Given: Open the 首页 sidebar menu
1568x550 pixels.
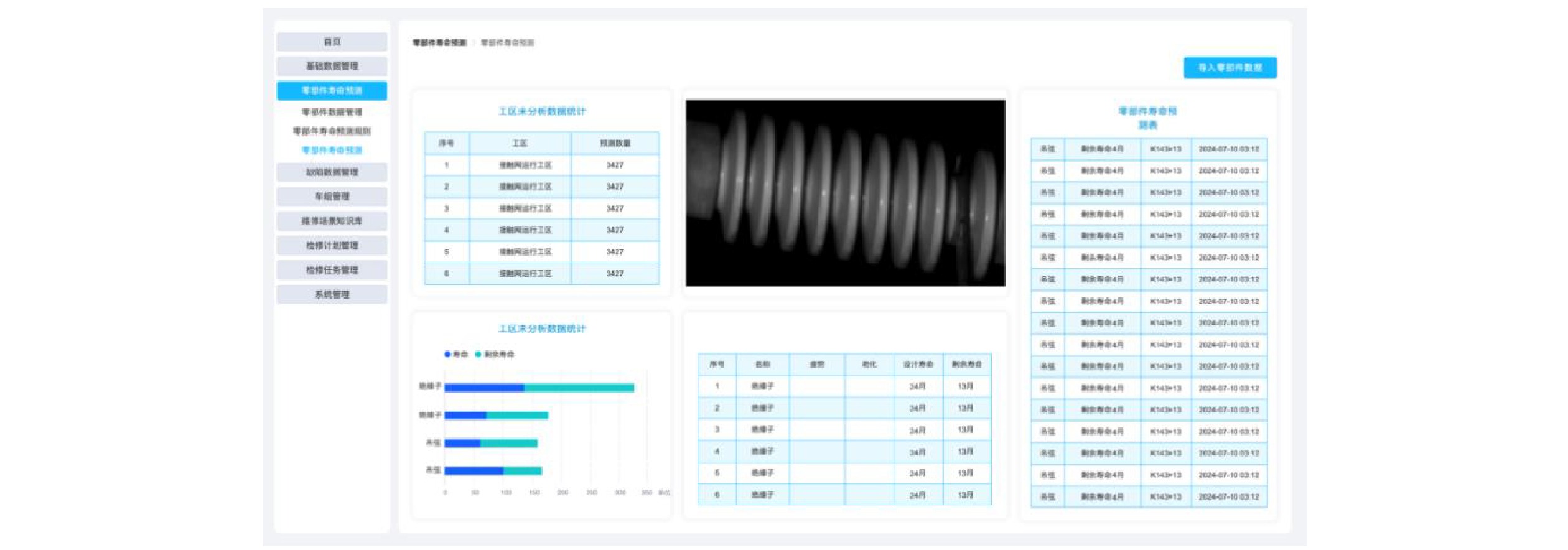Looking at the screenshot, I should tap(332, 42).
